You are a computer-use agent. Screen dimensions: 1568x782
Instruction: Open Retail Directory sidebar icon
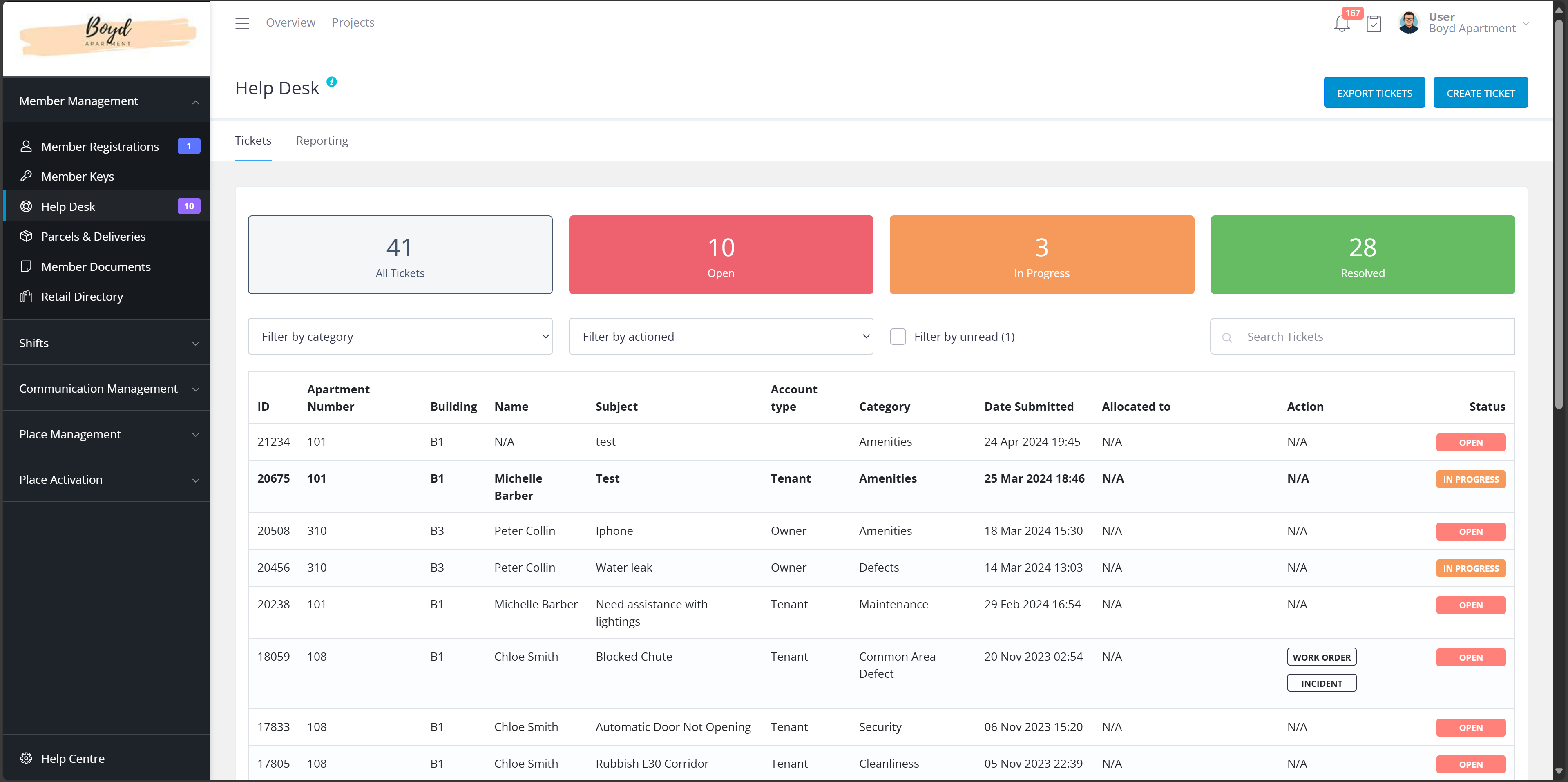26,296
